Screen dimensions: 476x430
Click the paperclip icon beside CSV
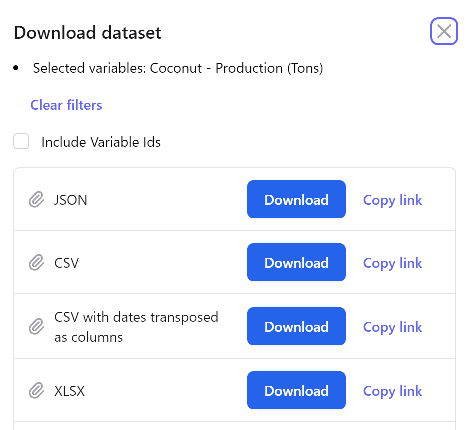pos(36,263)
